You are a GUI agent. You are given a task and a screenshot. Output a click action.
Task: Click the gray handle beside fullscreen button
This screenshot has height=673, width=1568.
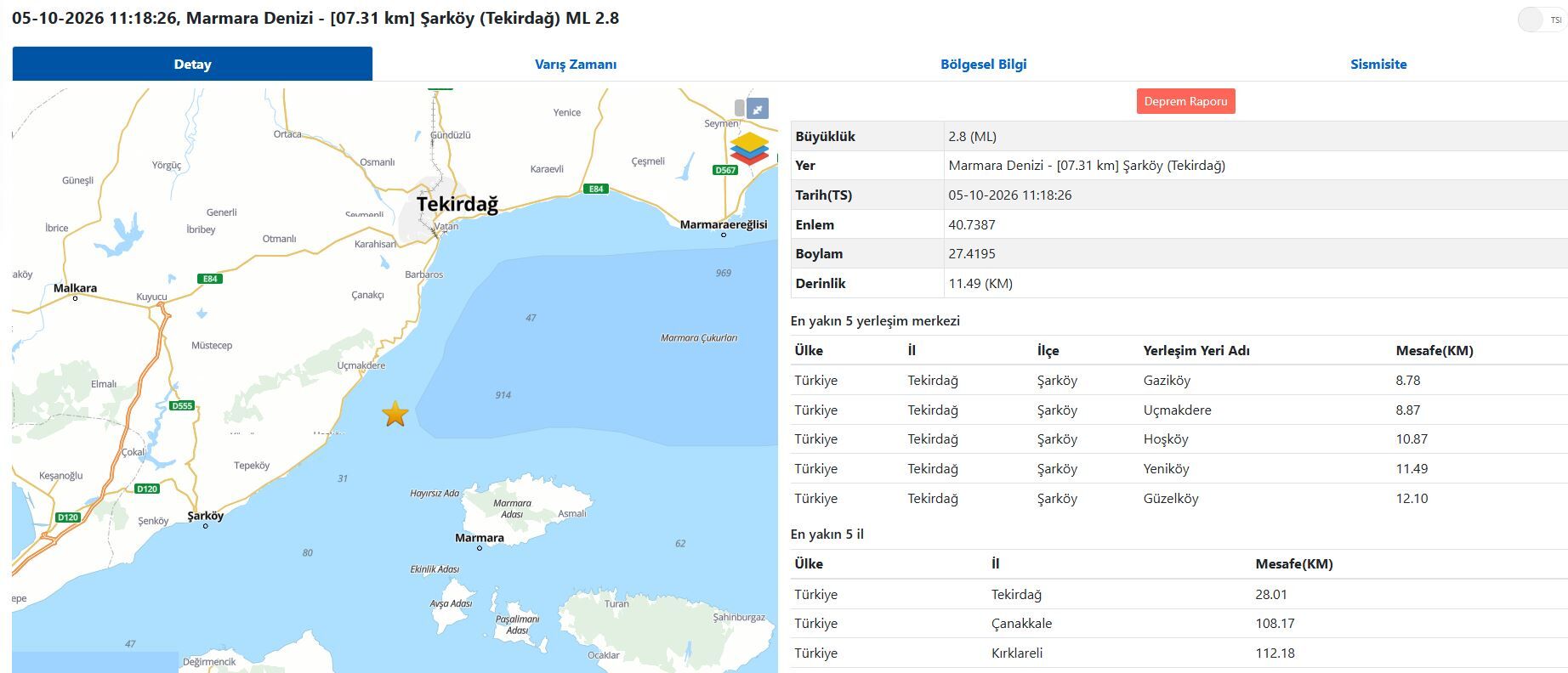pyautogui.click(x=740, y=108)
